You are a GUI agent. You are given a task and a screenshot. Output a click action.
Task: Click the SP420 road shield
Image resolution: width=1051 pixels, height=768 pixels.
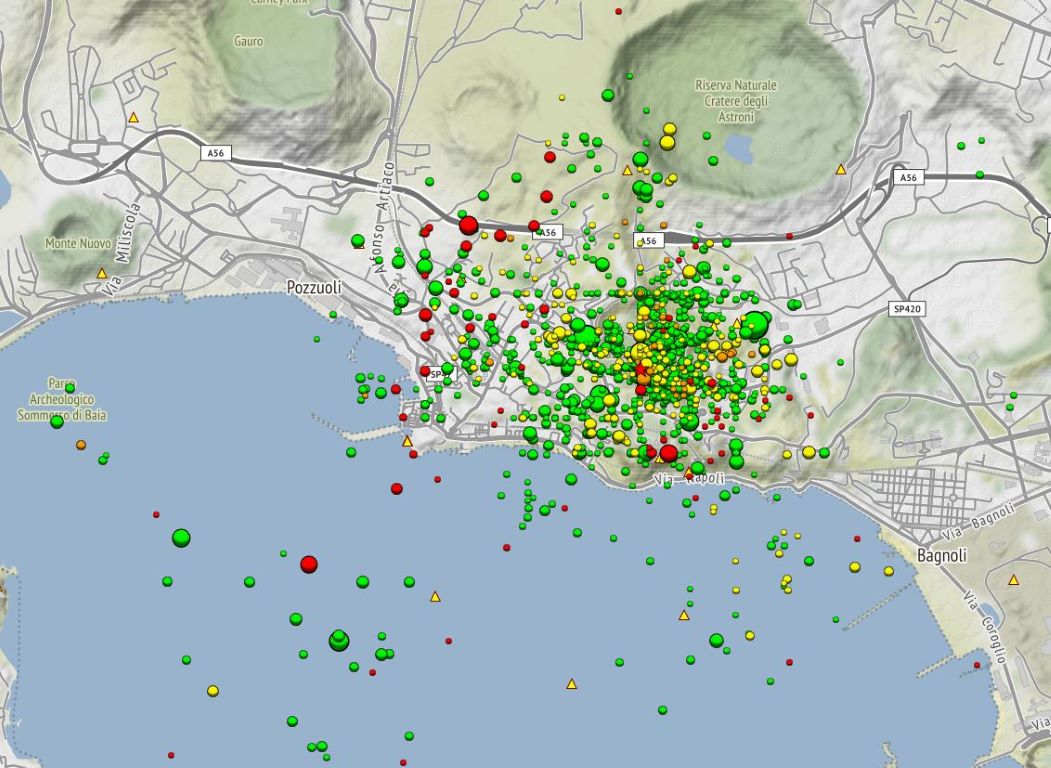tap(905, 310)
